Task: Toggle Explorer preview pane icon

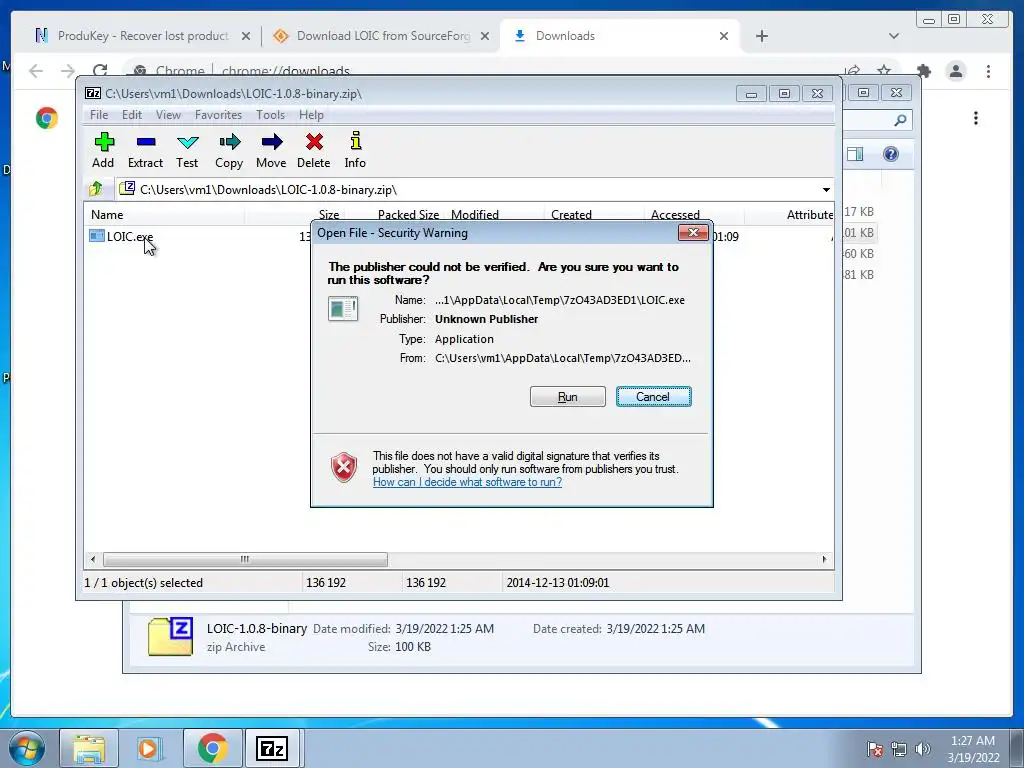Action: click(855, 154)
